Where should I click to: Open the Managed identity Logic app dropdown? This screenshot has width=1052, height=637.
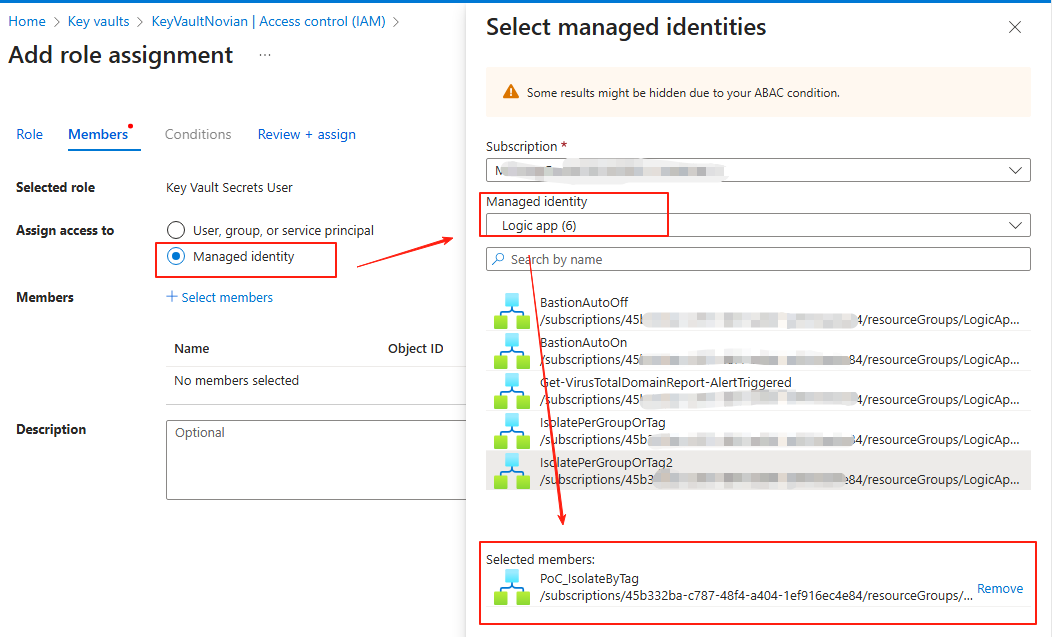757,225
